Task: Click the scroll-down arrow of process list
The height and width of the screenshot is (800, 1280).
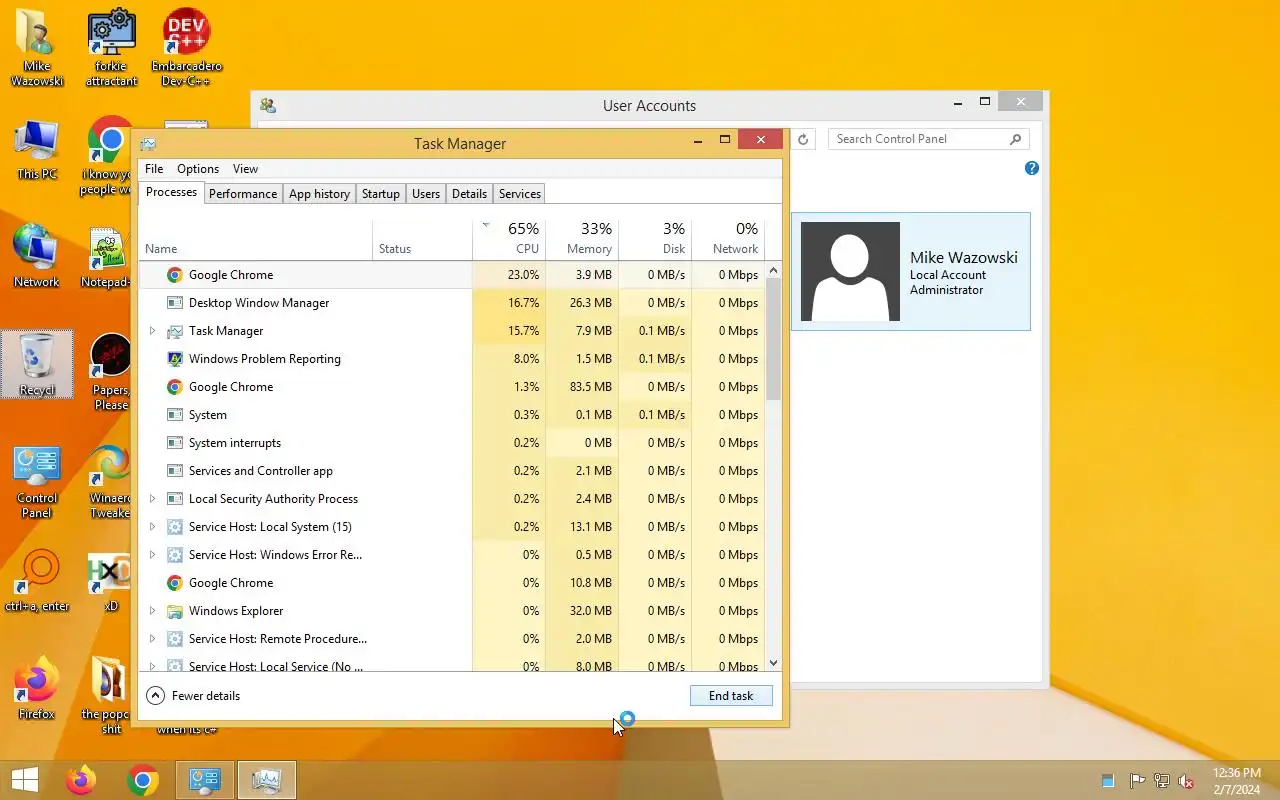Action: tap(773, 663)
